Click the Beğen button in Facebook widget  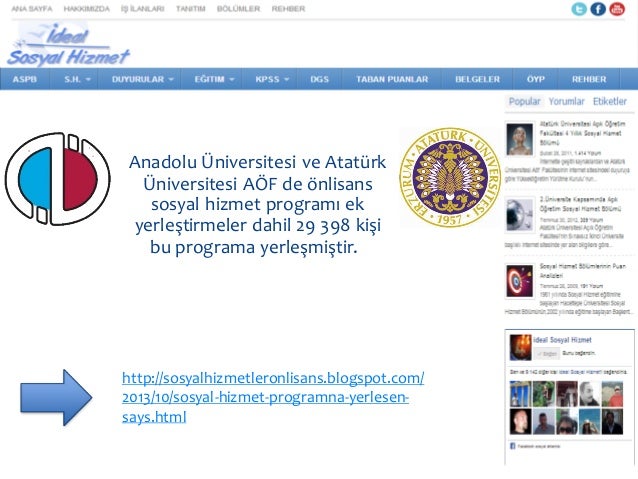tap(547, 354)
